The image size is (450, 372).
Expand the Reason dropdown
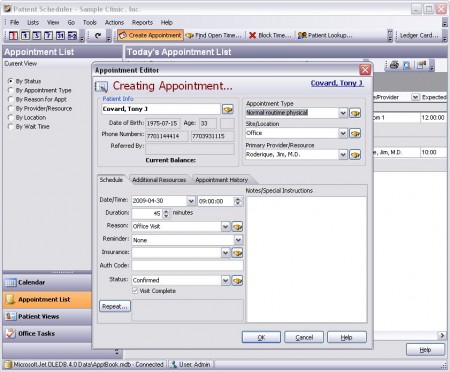click(226, 227)
